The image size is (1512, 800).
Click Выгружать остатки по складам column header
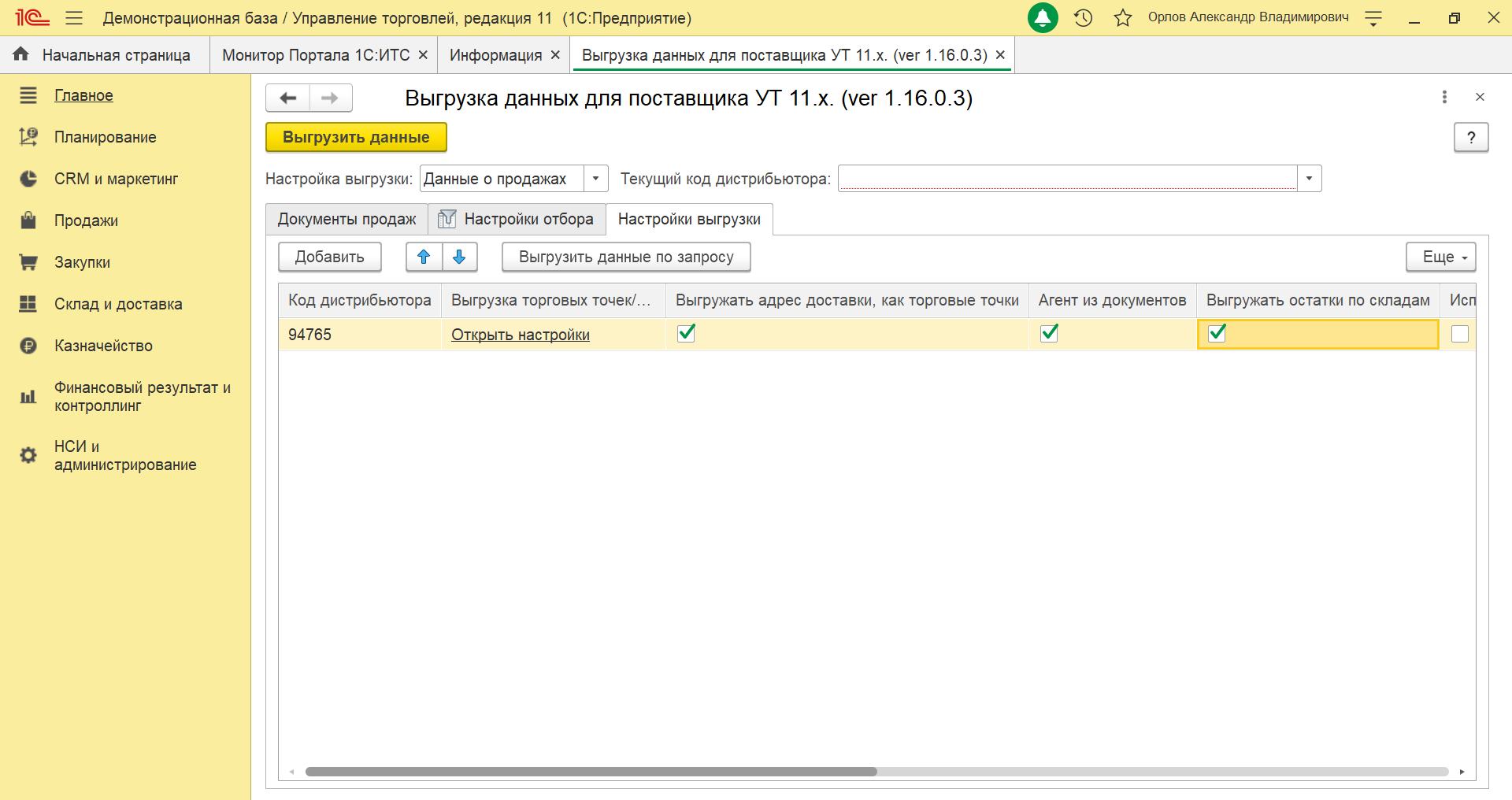click(1318, 300)
